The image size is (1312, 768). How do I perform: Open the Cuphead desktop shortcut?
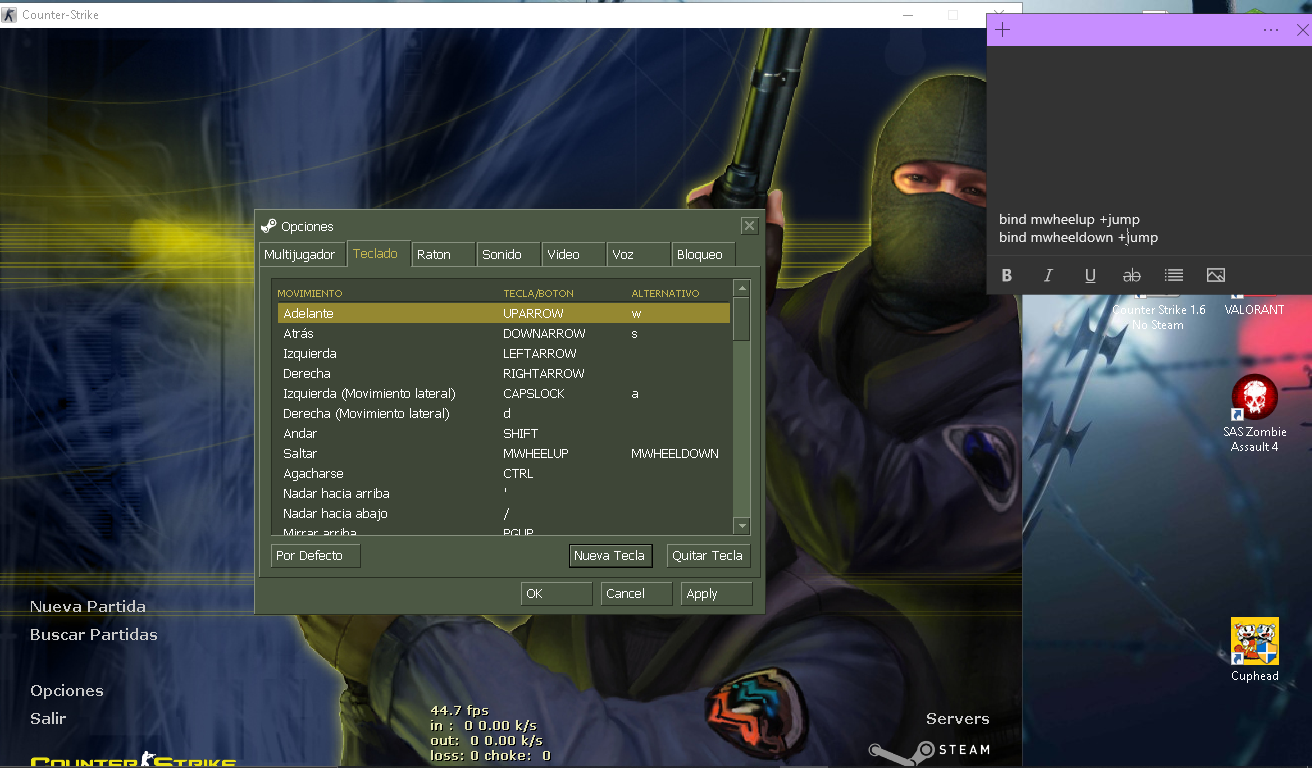(1255, 650)
